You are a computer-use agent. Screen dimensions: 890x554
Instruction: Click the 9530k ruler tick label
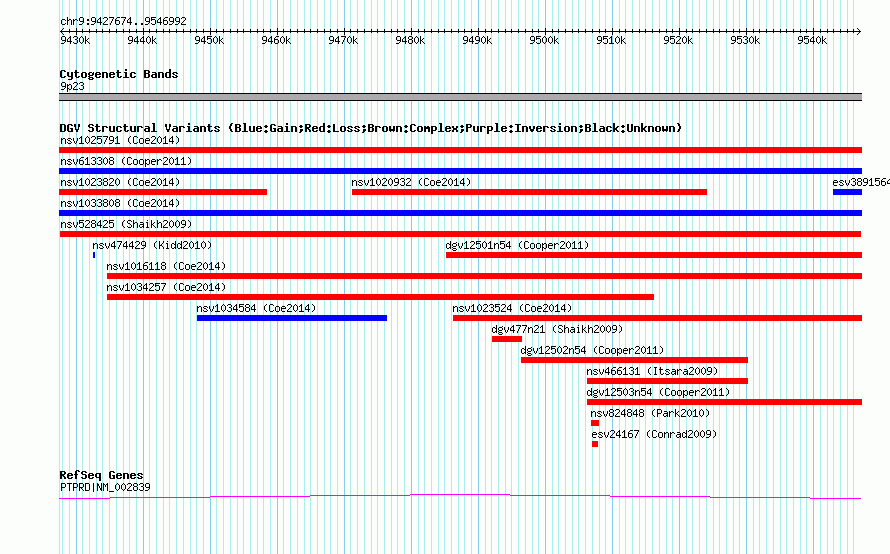(745, 40)
